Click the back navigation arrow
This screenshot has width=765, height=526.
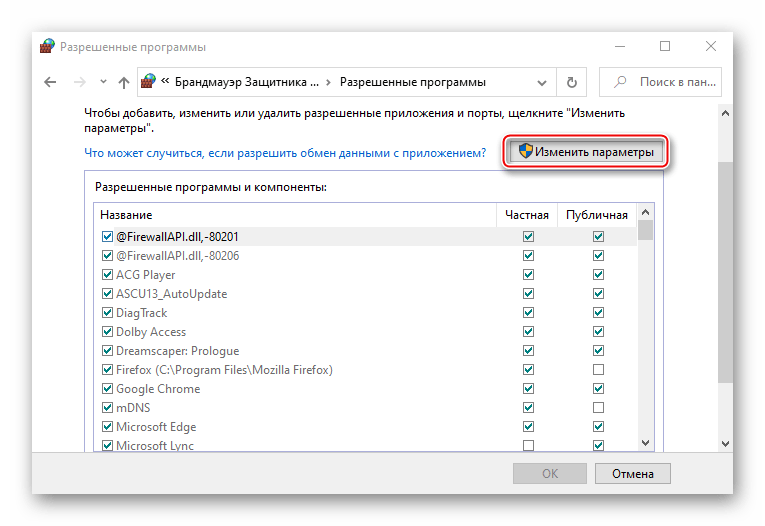pyautogui.click(x=50, y=82)
